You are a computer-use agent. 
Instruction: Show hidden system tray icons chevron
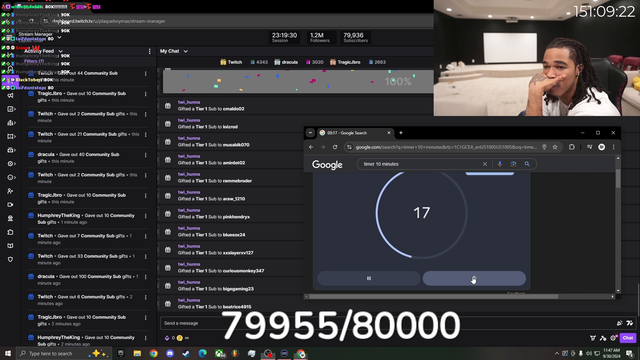click(x=557, y=353)
